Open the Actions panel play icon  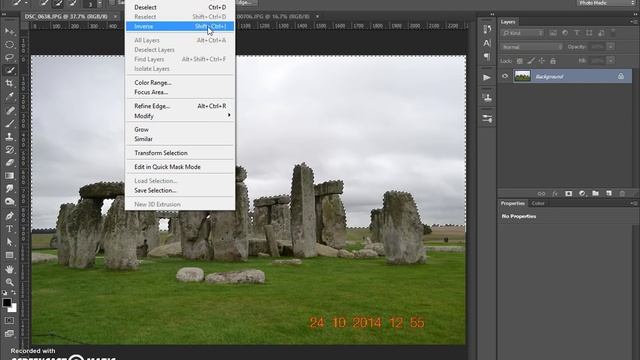487,77
